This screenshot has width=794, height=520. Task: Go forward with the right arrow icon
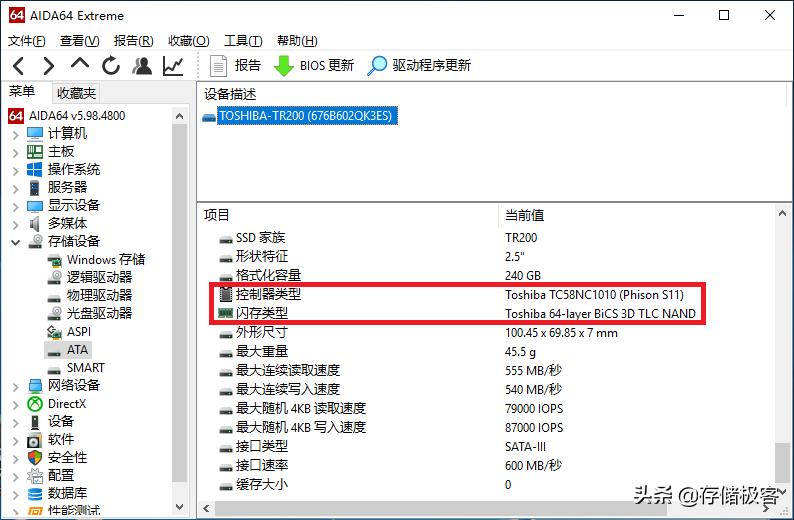pos(49,66)
